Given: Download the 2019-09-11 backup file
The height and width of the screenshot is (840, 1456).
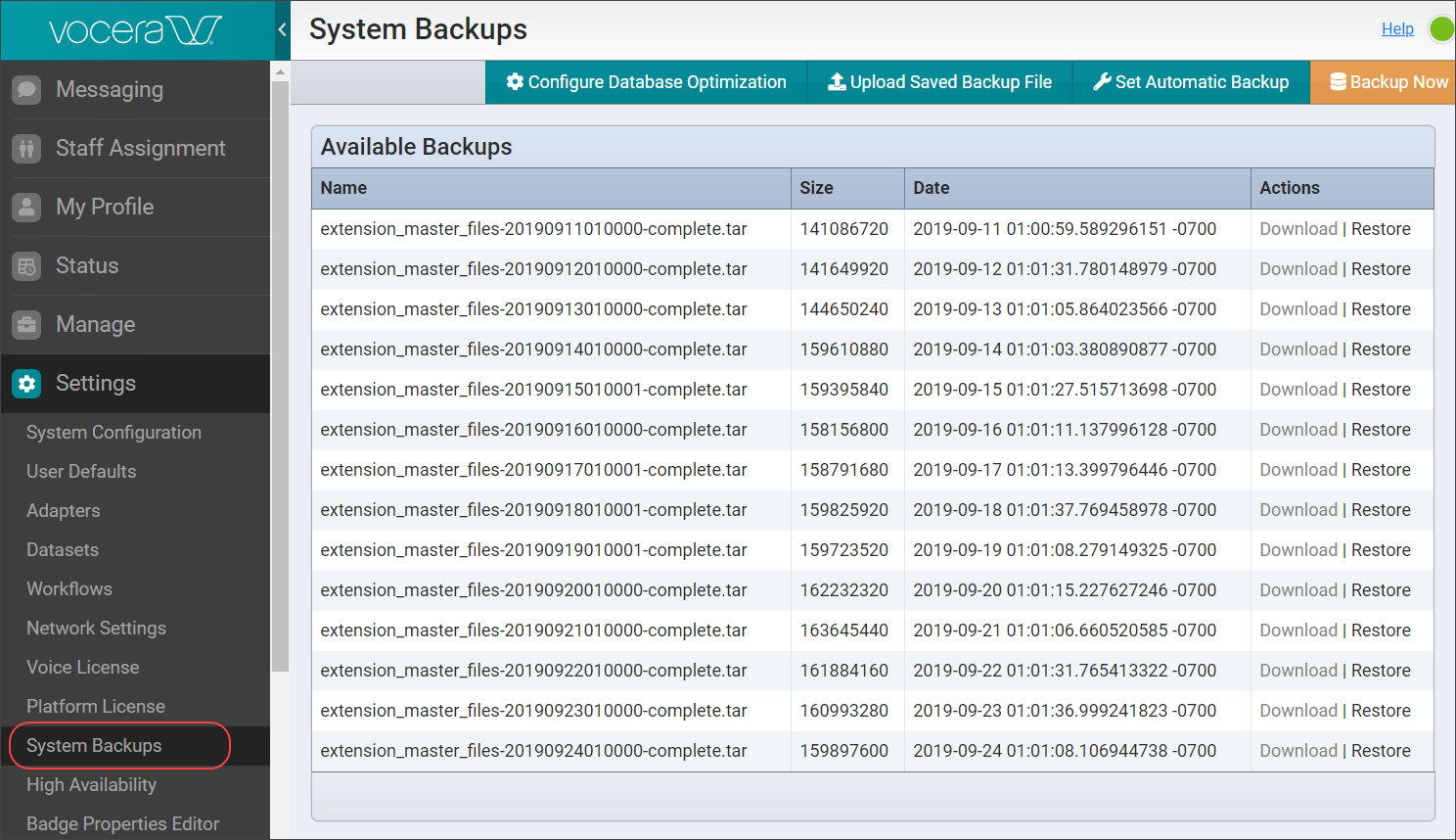Looking at the screenshot, I should tap(1298, 228).
